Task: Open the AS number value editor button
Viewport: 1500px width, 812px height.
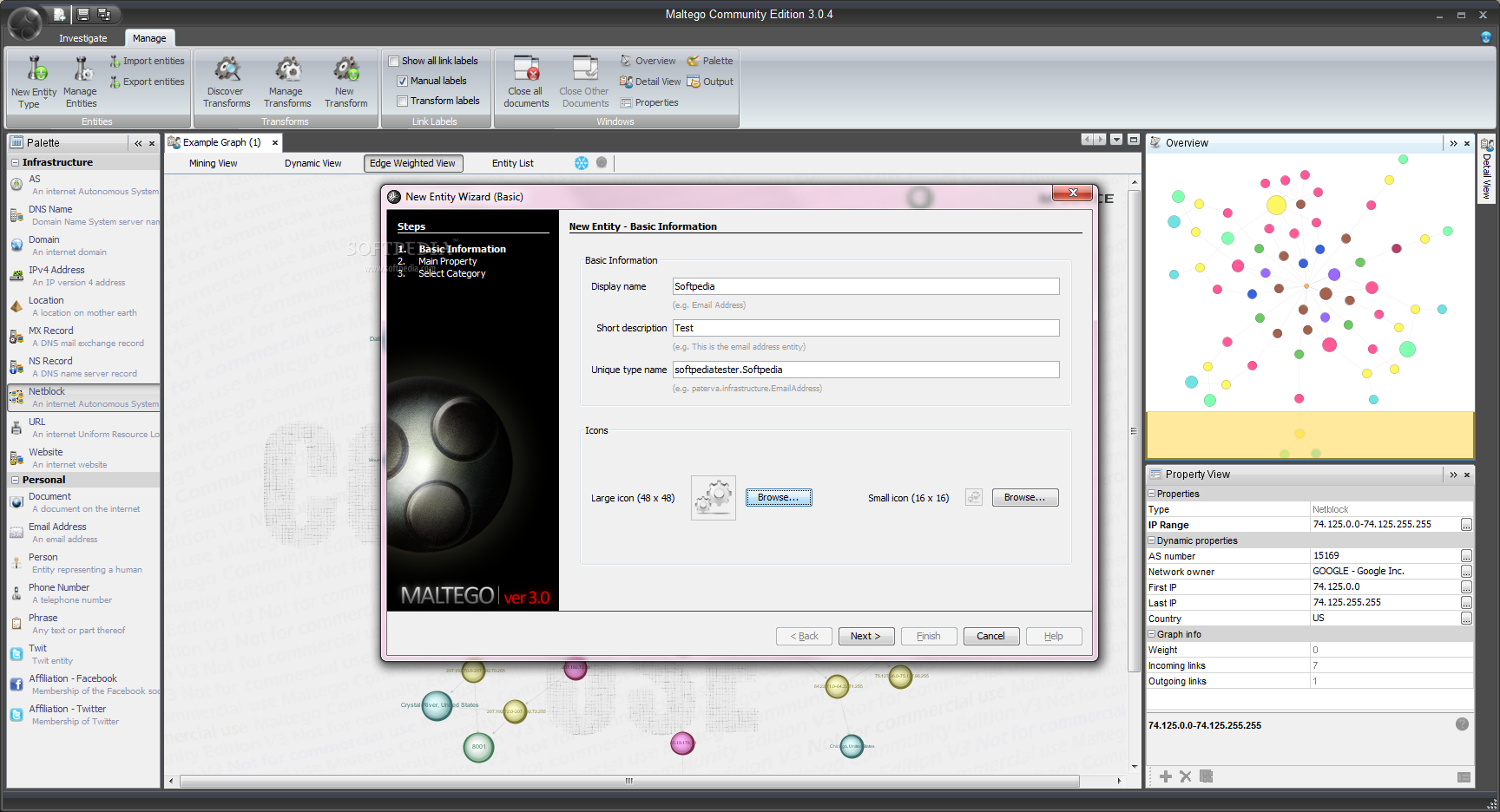Action: click(x=1466, y=556)
